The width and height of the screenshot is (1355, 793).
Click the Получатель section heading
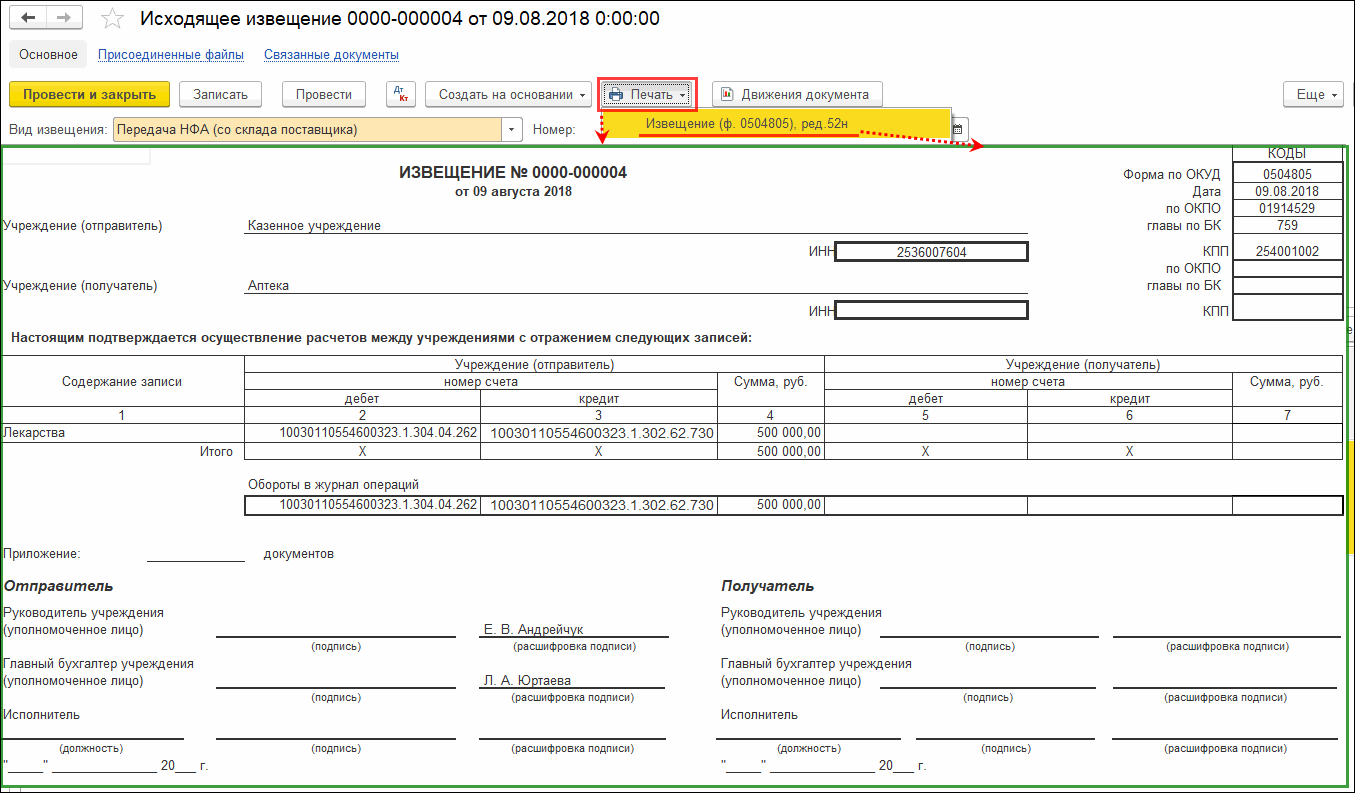coord(767,586)
